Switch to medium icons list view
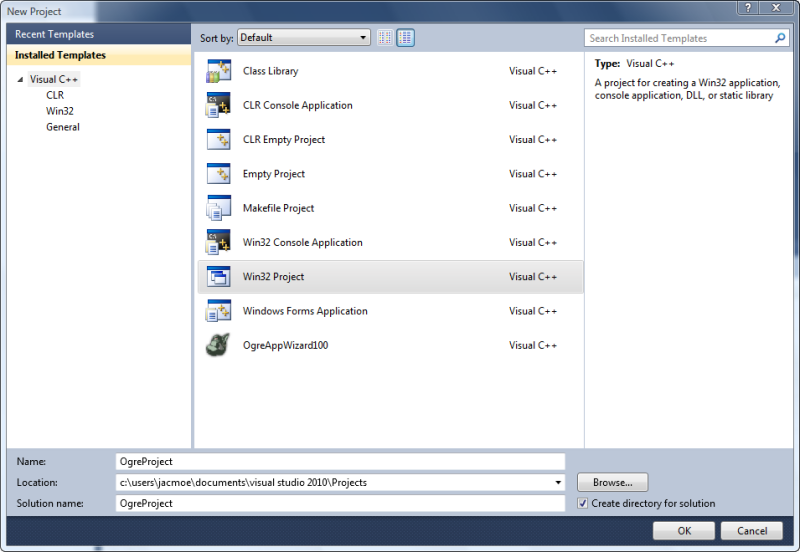800x552 pixels. point(406,37)
